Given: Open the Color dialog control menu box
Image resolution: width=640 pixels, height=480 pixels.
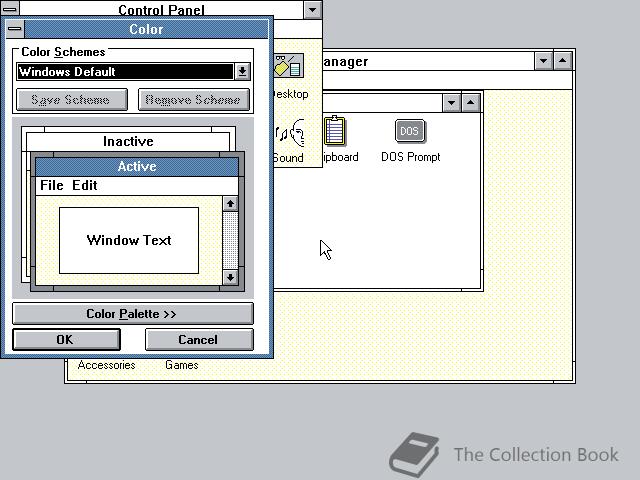Looking at the screenshot, I should point(15,29).
